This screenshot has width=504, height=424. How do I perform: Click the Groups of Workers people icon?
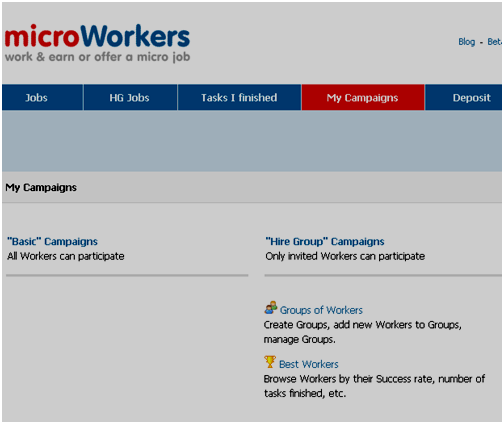pos(271,308)
